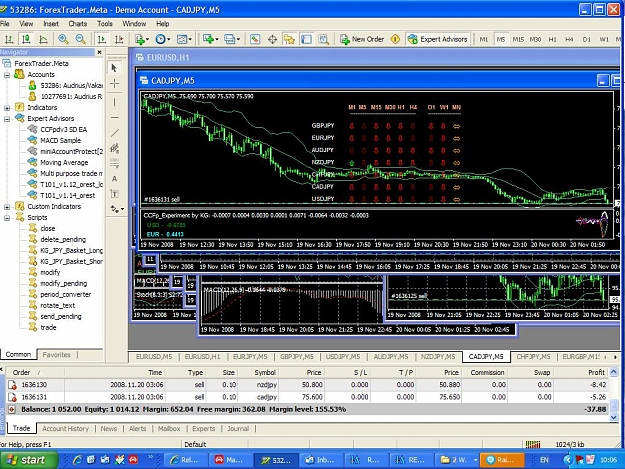The width and height of the screenshot is (625, 469).
Task: Click the New Order button
Action: 362,39
